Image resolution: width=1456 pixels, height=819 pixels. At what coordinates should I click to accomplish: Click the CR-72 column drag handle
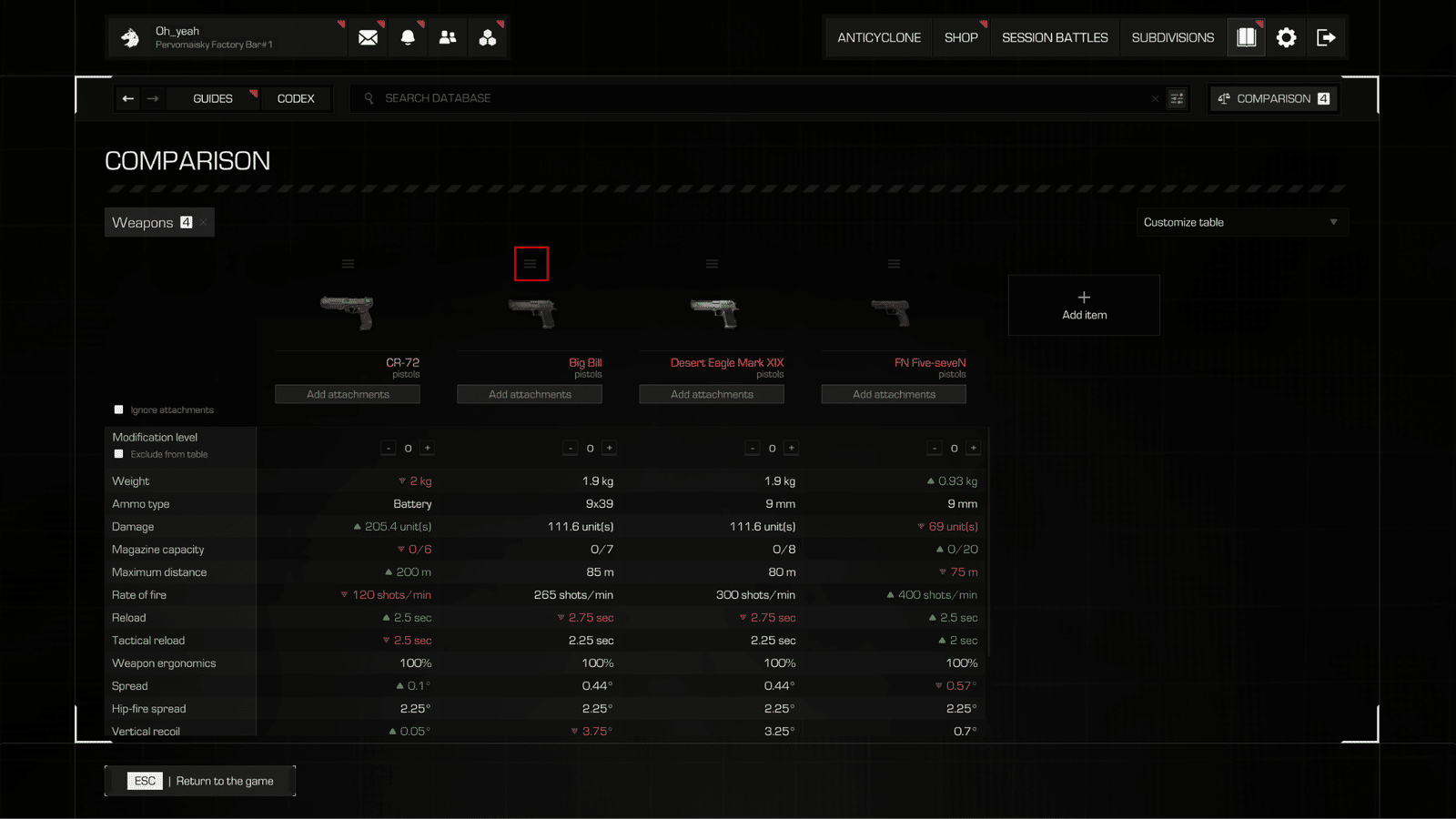tap(348, 264)
